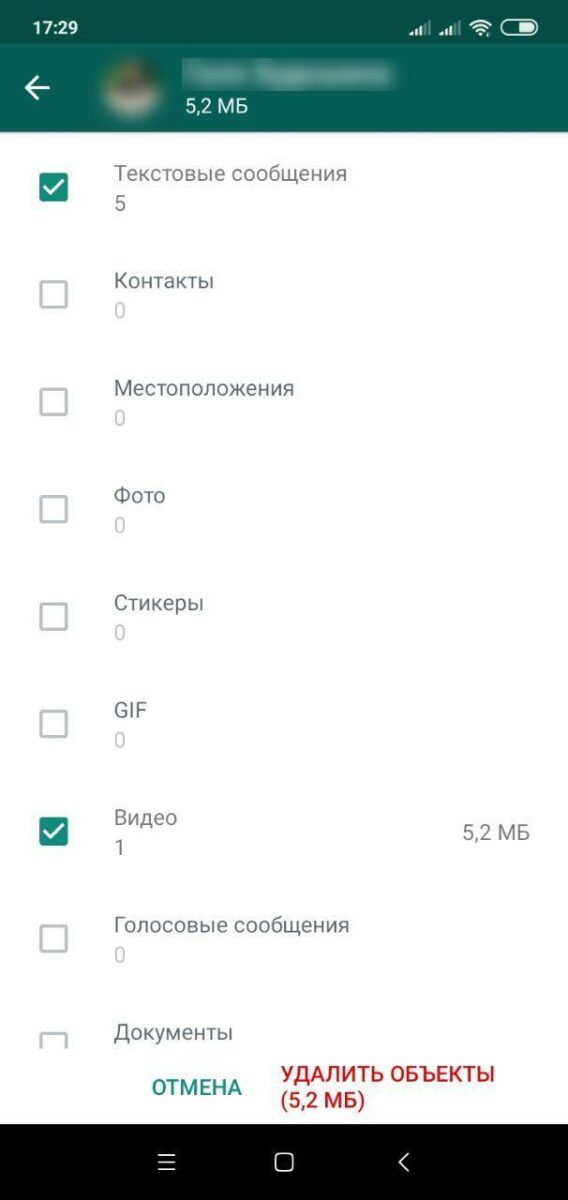This screenshot has width=568, height=1200.
Task: Tap the Android recent apps menu icon
Action: (167, 1162)
